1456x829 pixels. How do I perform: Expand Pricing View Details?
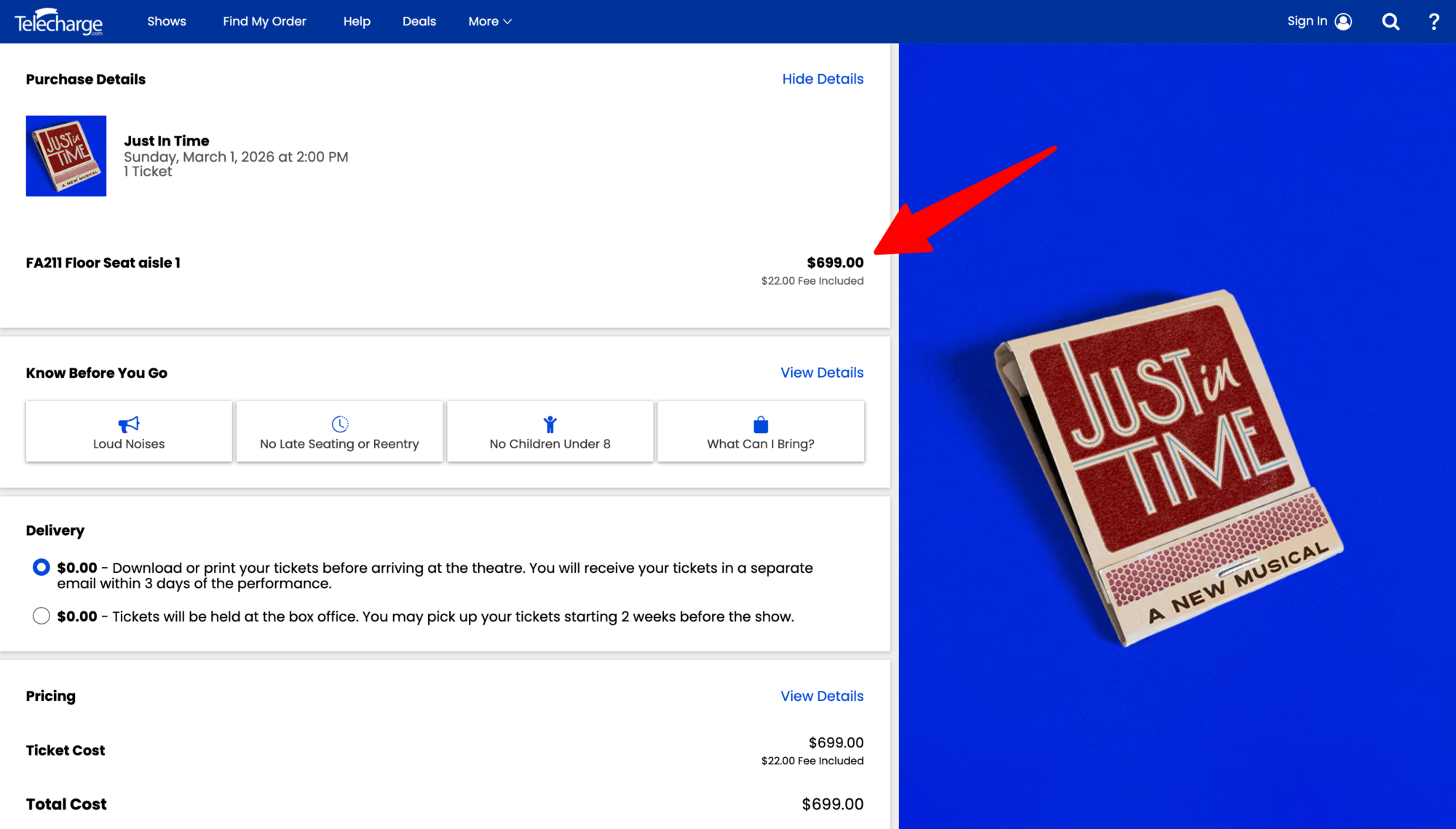(x=822, y=696)
